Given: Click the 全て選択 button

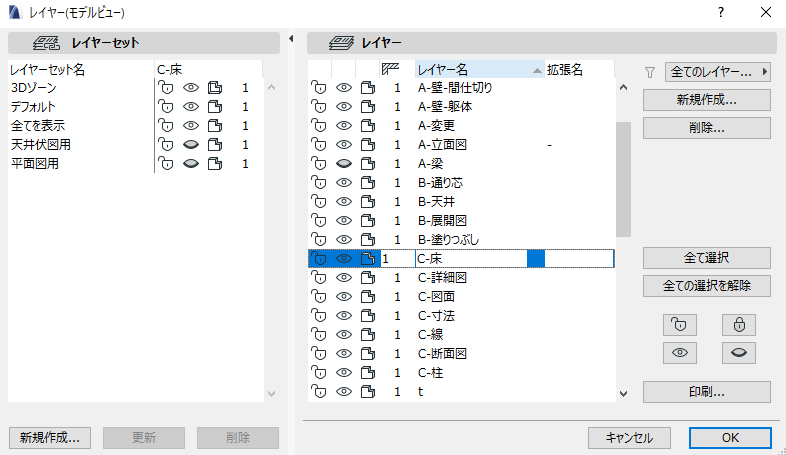Looking at the screenshot, I should [706, 258].
